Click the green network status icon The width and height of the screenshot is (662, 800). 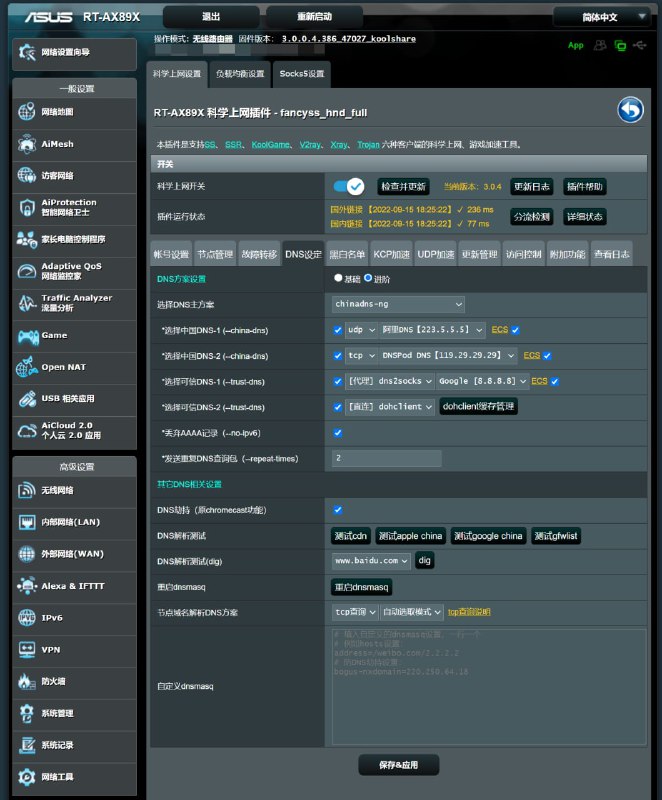pyautogui.click(x=620, y=45)
